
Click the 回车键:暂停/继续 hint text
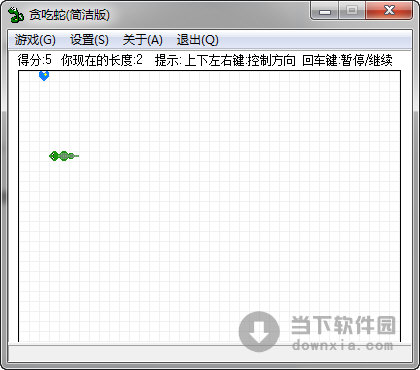(x=347, y=60)
